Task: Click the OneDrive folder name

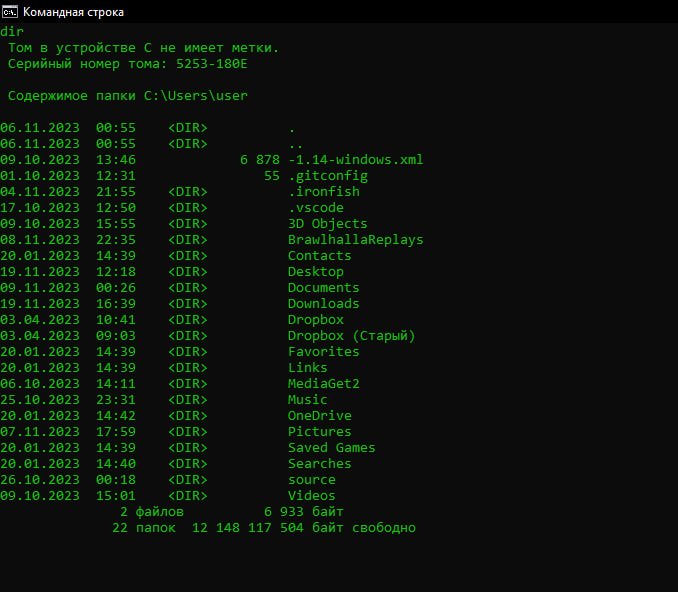Action: point(320,416)
